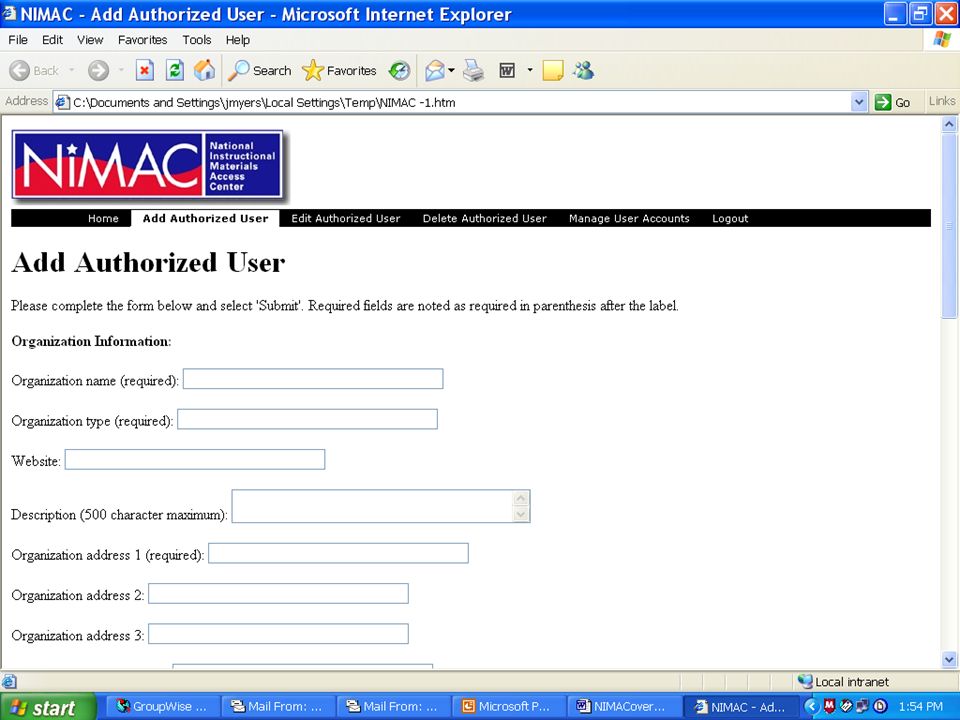Open the File menu
Screen dimensions: 960x720
18,40
